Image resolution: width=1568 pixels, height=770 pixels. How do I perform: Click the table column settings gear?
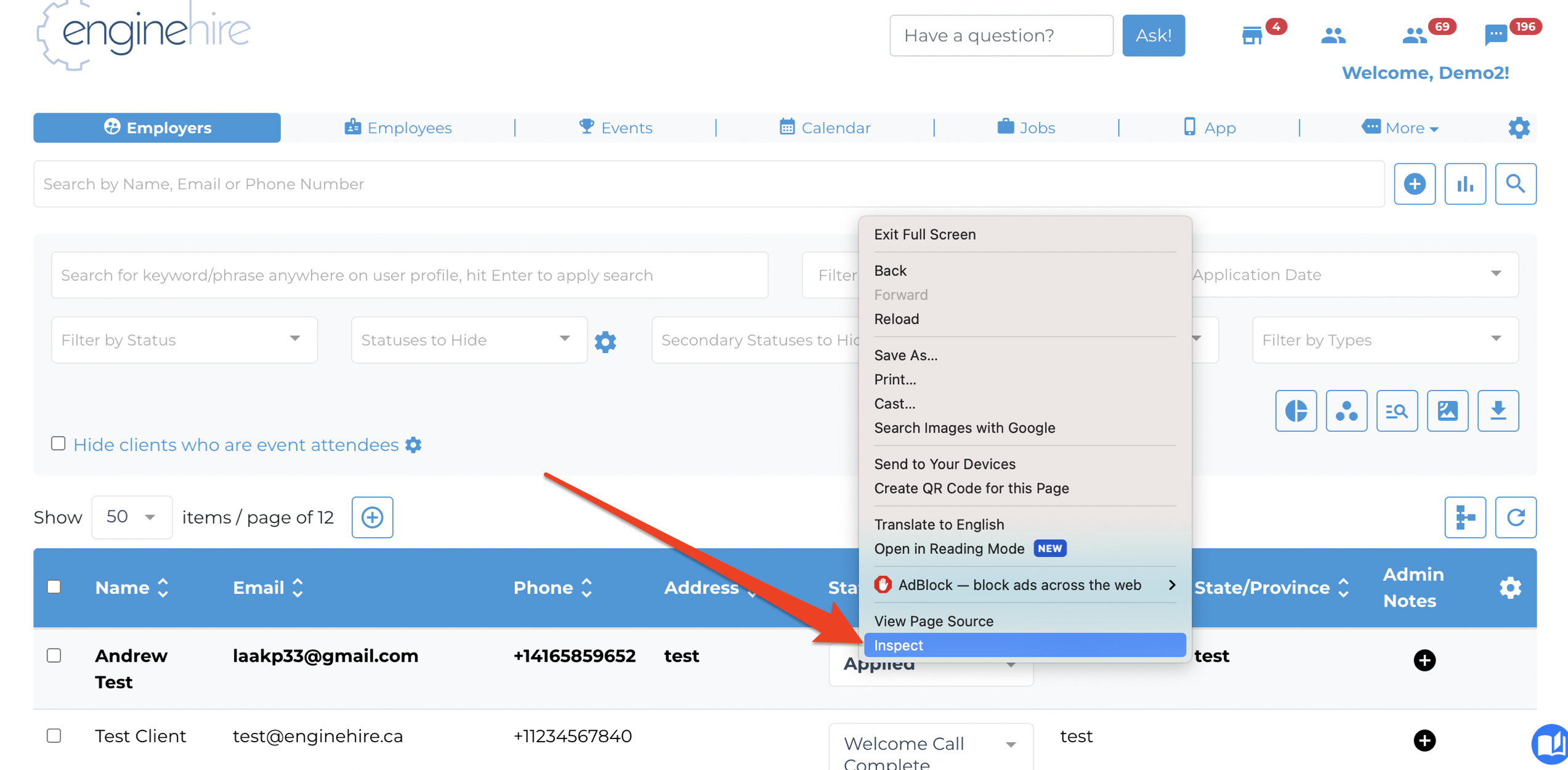click(x=1509, y=587)
